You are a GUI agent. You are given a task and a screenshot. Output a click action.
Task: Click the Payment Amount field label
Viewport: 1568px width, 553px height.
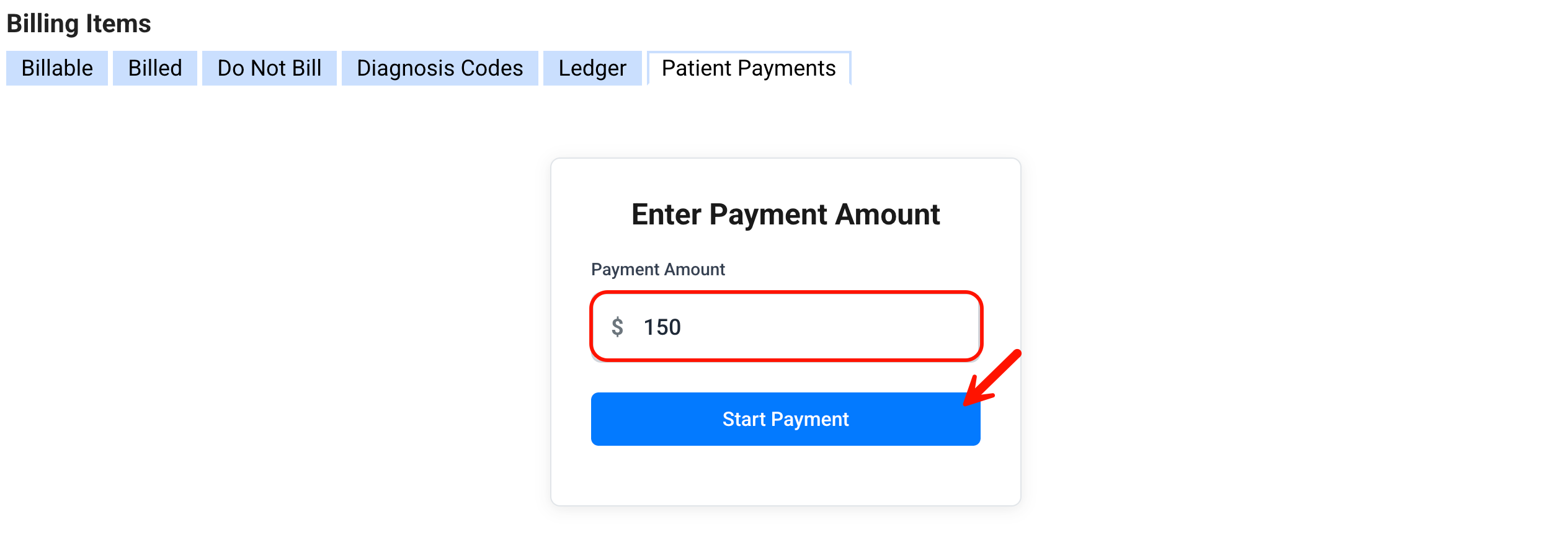(x=658, y=270)
